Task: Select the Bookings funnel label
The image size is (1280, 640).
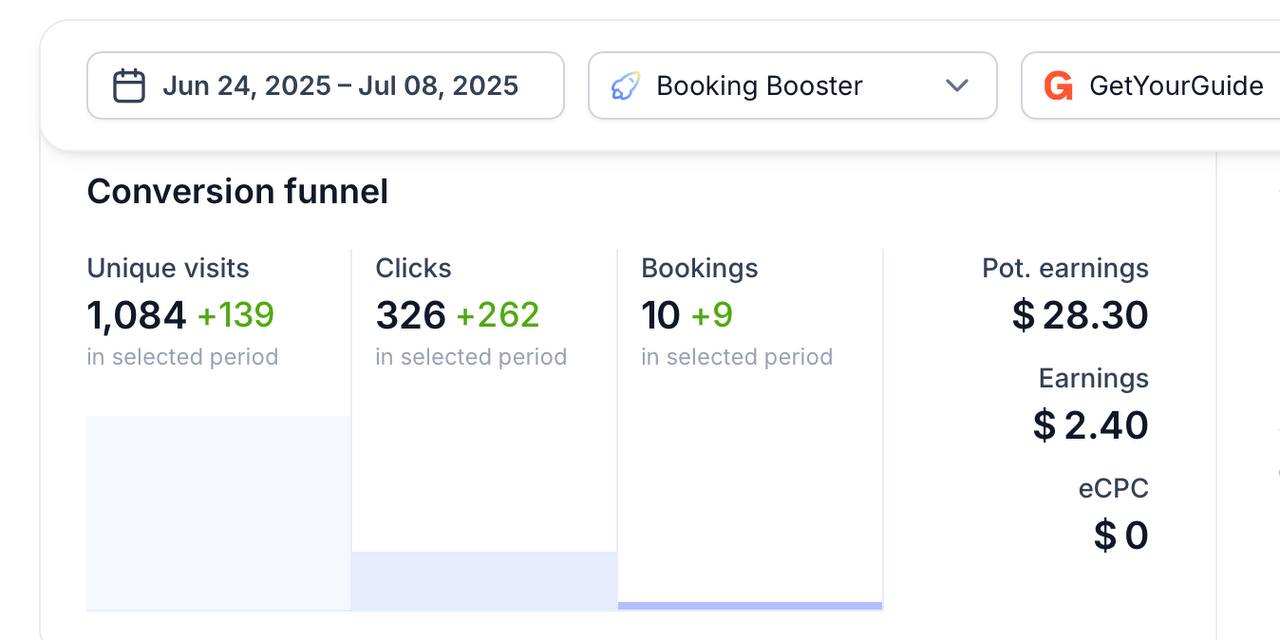Action: click(x=699, y=268)
